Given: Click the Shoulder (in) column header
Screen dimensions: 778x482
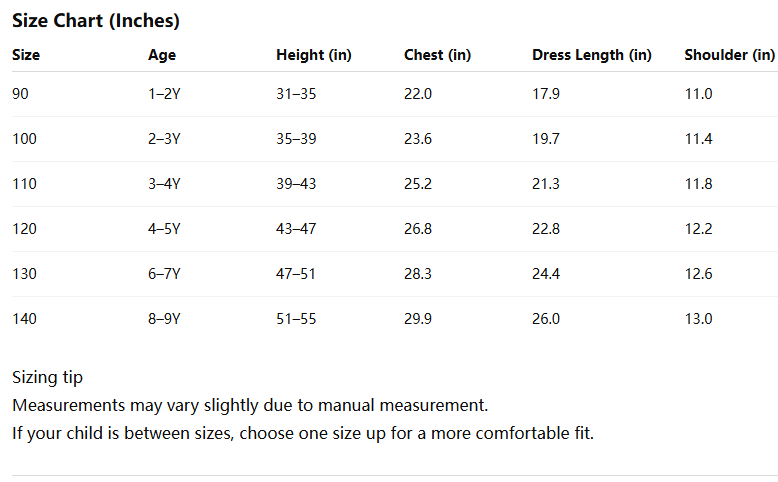Looking at the screenshot, I should point(729,55).
